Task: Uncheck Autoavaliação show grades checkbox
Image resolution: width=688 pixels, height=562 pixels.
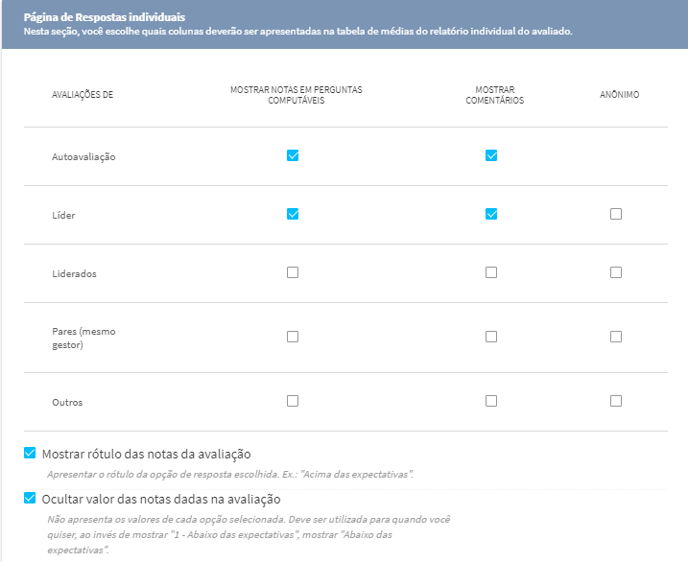Action: (293, 155)
